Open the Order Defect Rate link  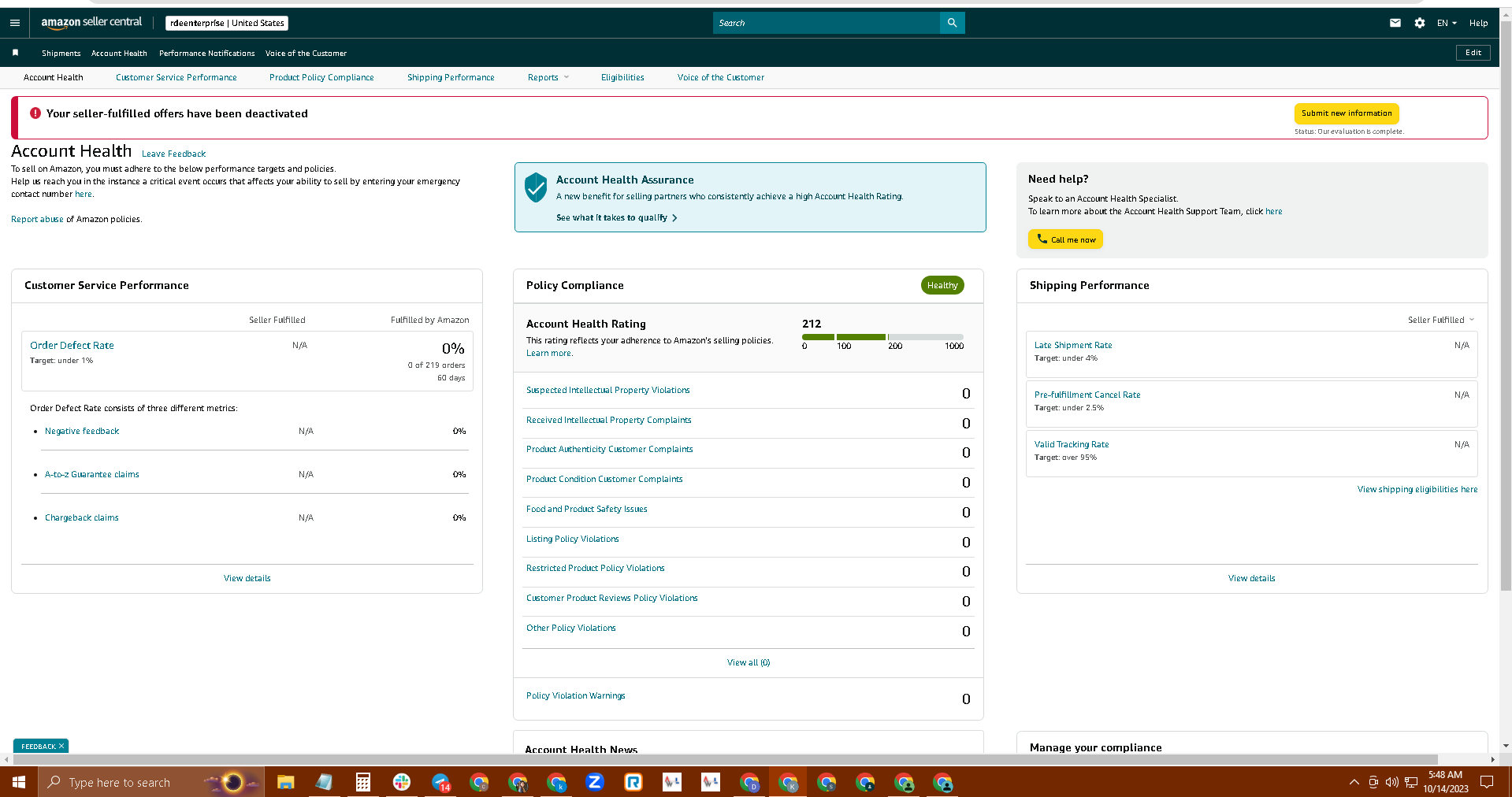tap(72, 345)
